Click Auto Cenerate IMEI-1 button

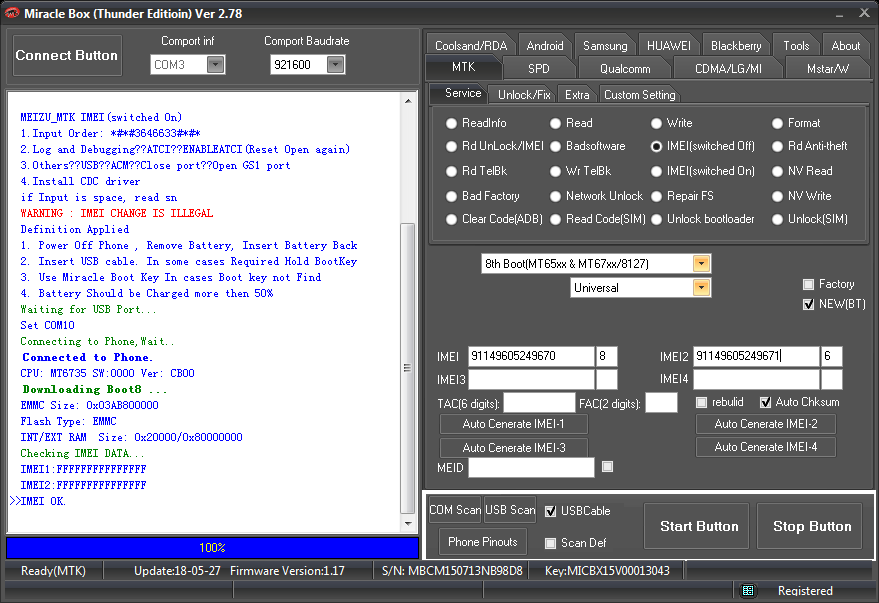pos(513,424)
